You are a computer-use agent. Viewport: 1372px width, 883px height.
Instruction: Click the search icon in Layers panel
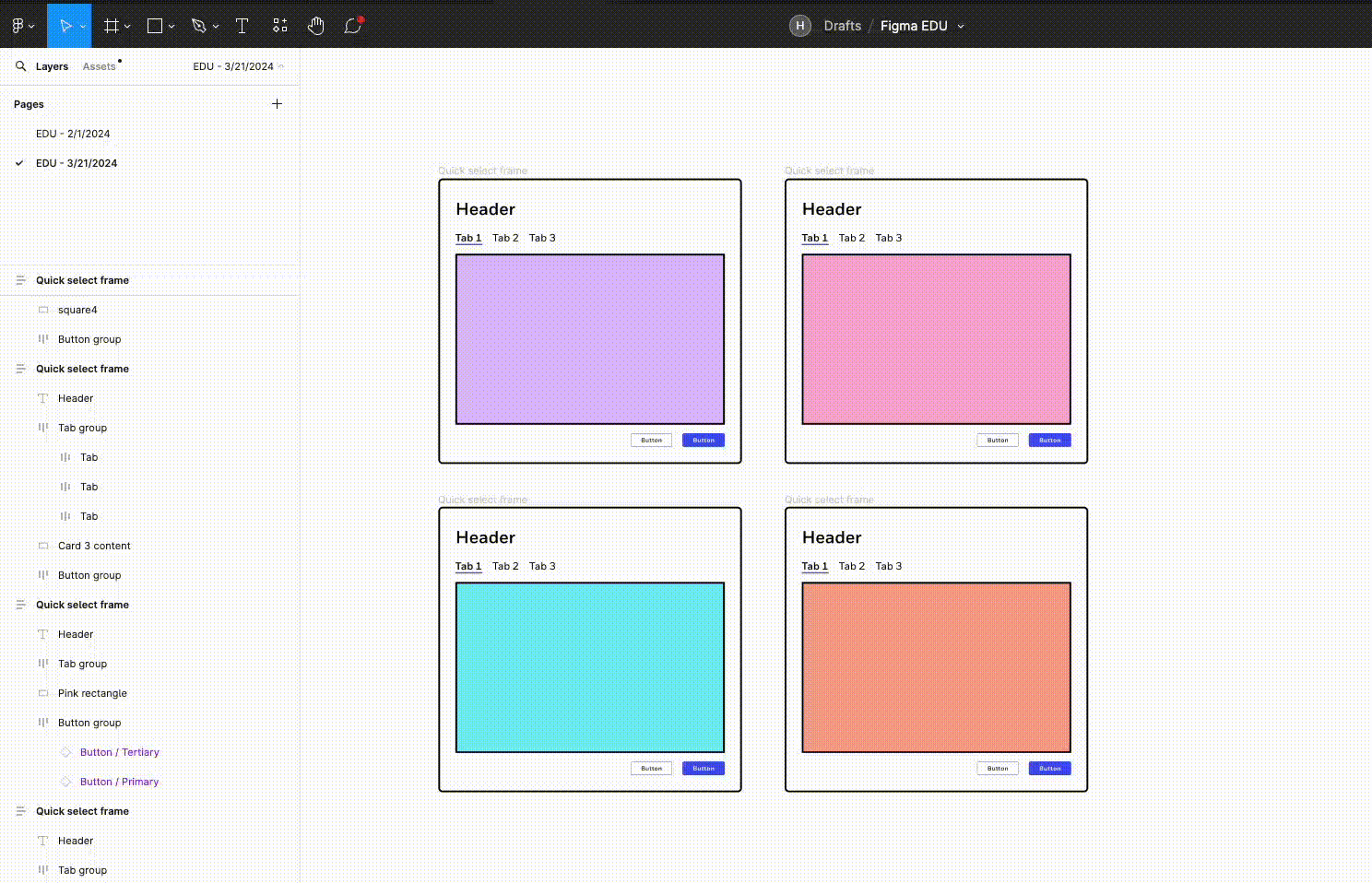click(x=20, y=66)
